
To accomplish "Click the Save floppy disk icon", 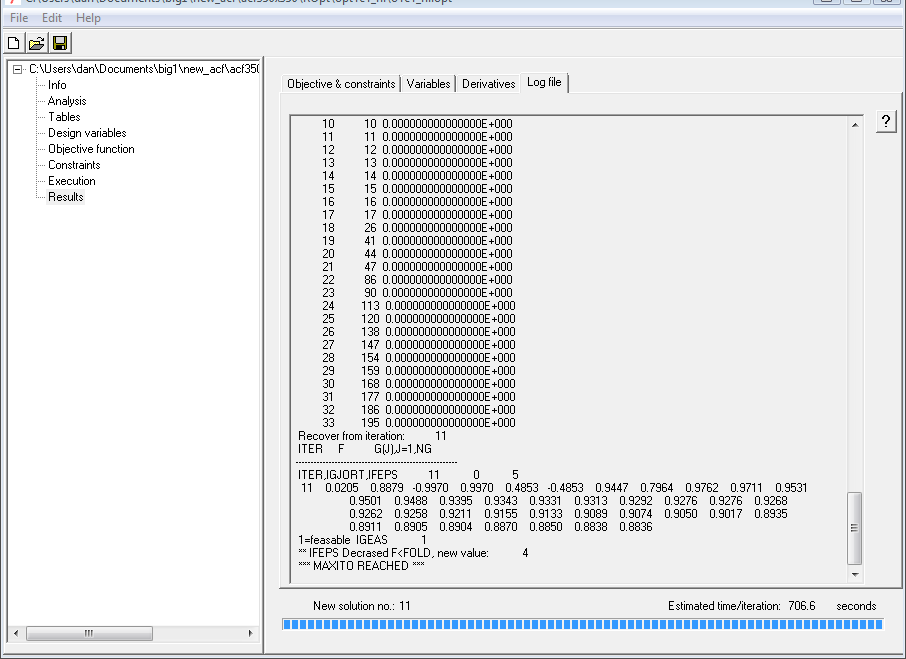I will tap(60, 43).
